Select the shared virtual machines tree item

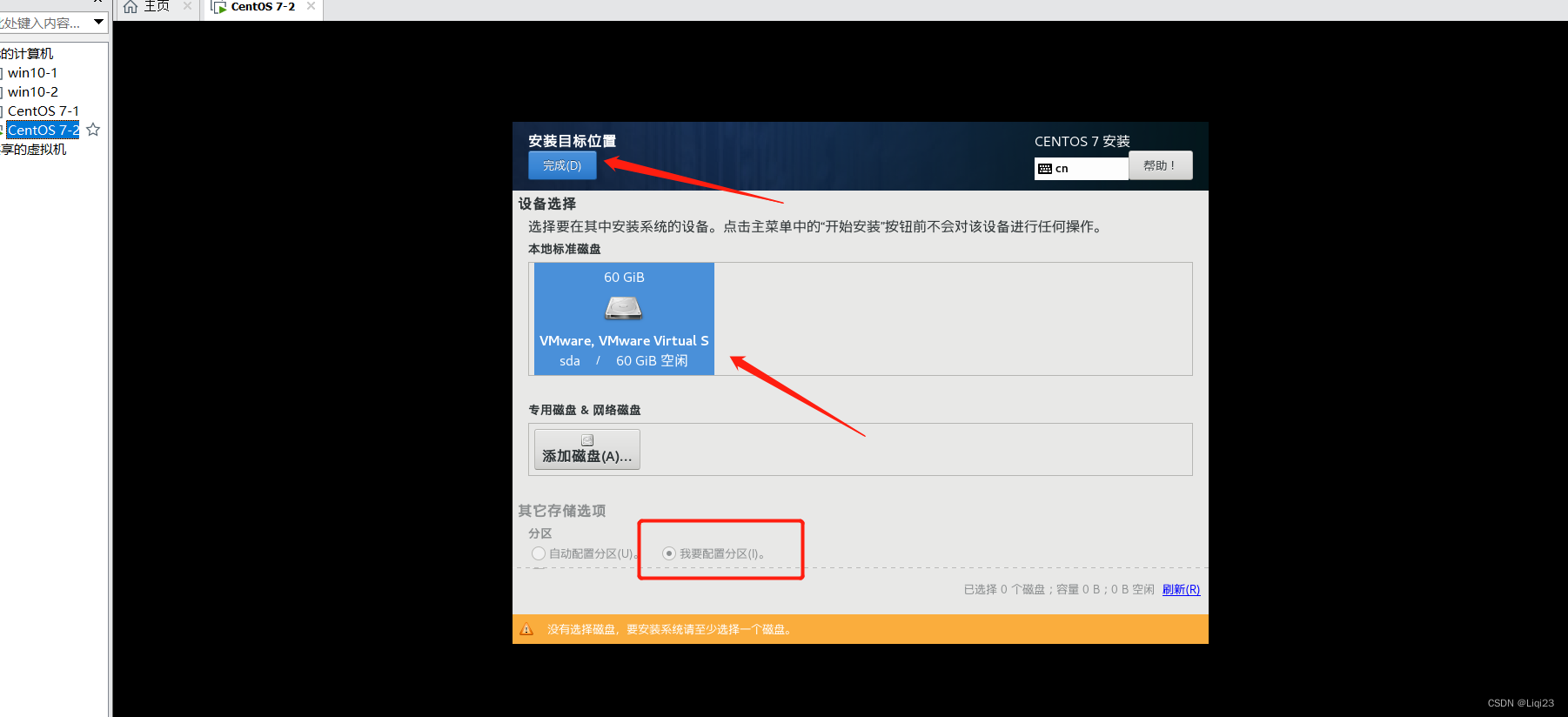coord(33,150)
